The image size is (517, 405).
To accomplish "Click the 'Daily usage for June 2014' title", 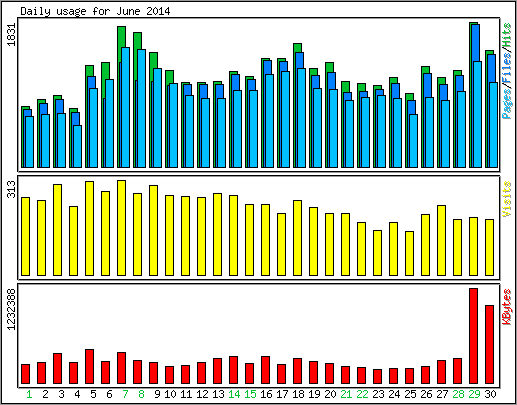I will 95,11.
